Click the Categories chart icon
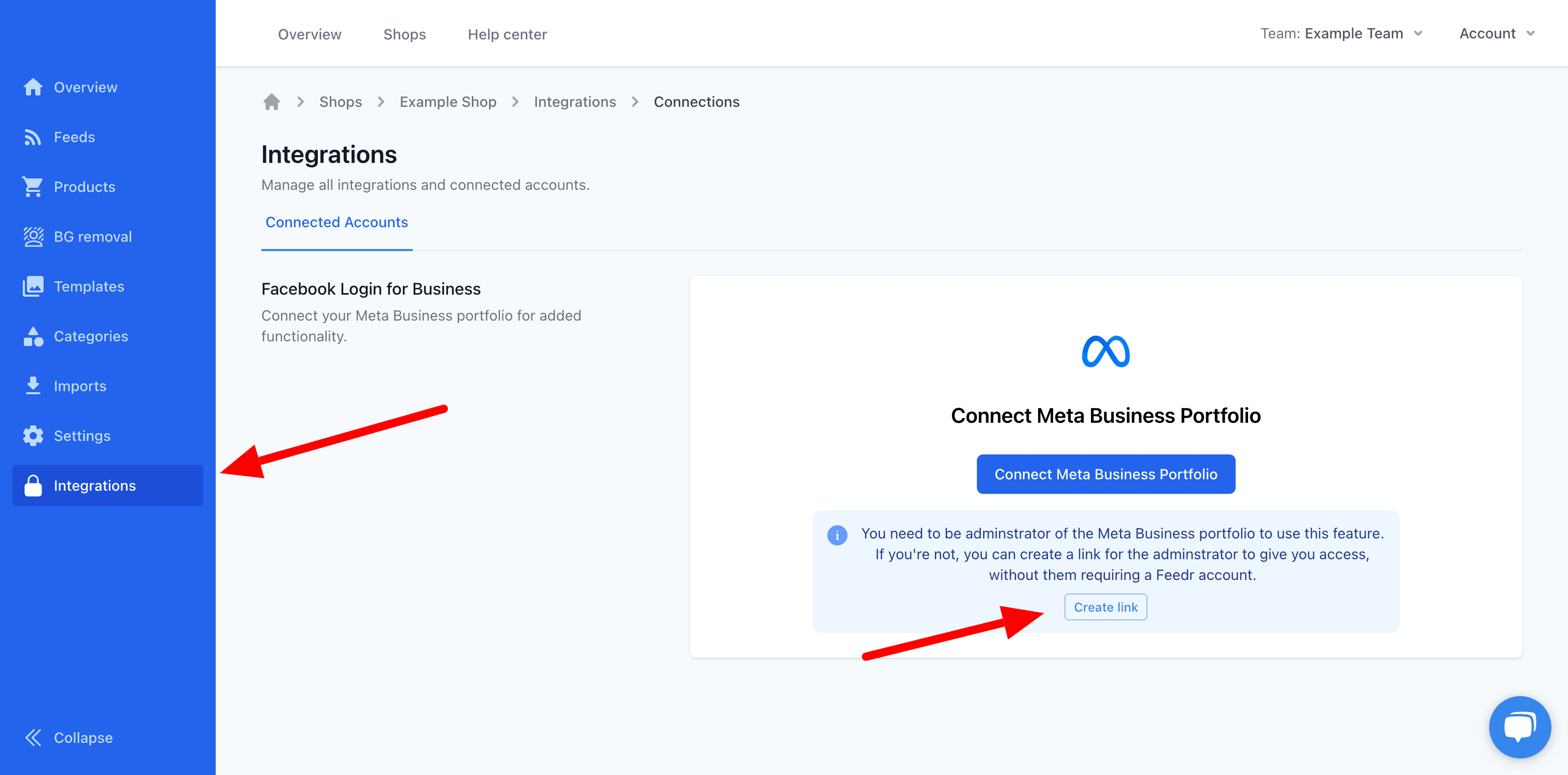The width and height of the screenshot is (1568, 775). [33, 336]
